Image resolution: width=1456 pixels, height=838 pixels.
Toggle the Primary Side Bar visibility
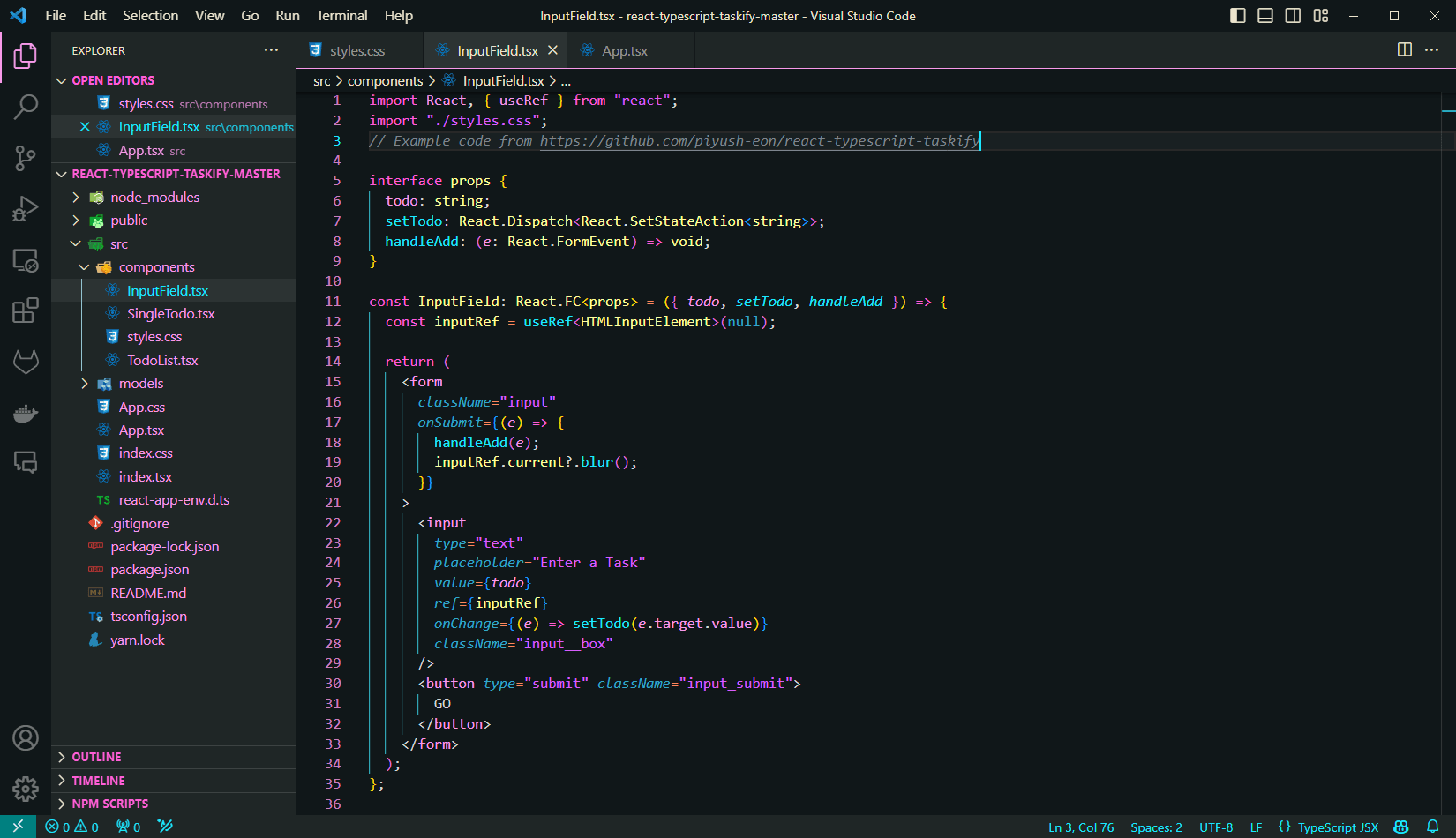[x=1238, y=16]
